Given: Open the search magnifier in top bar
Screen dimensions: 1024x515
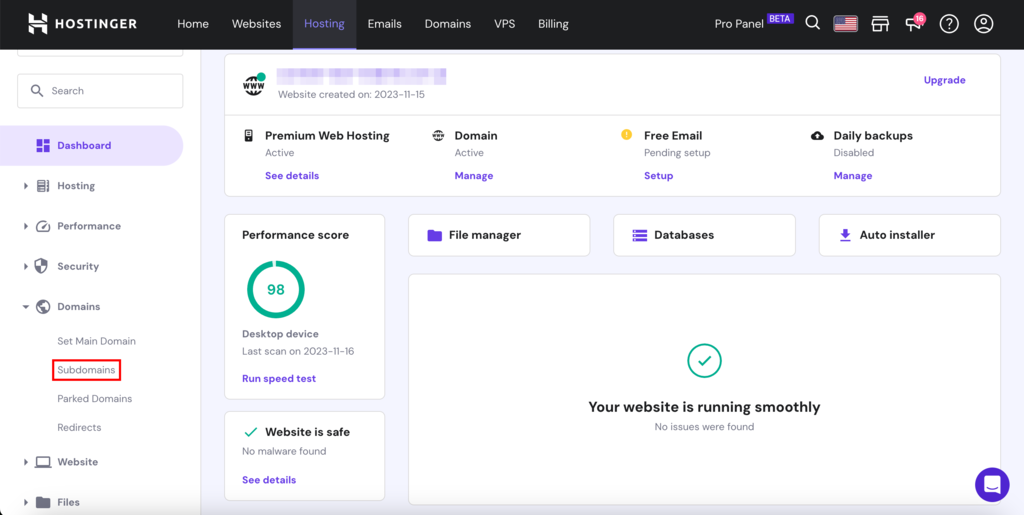Looking at the screenshot, I should click(813, 24).
